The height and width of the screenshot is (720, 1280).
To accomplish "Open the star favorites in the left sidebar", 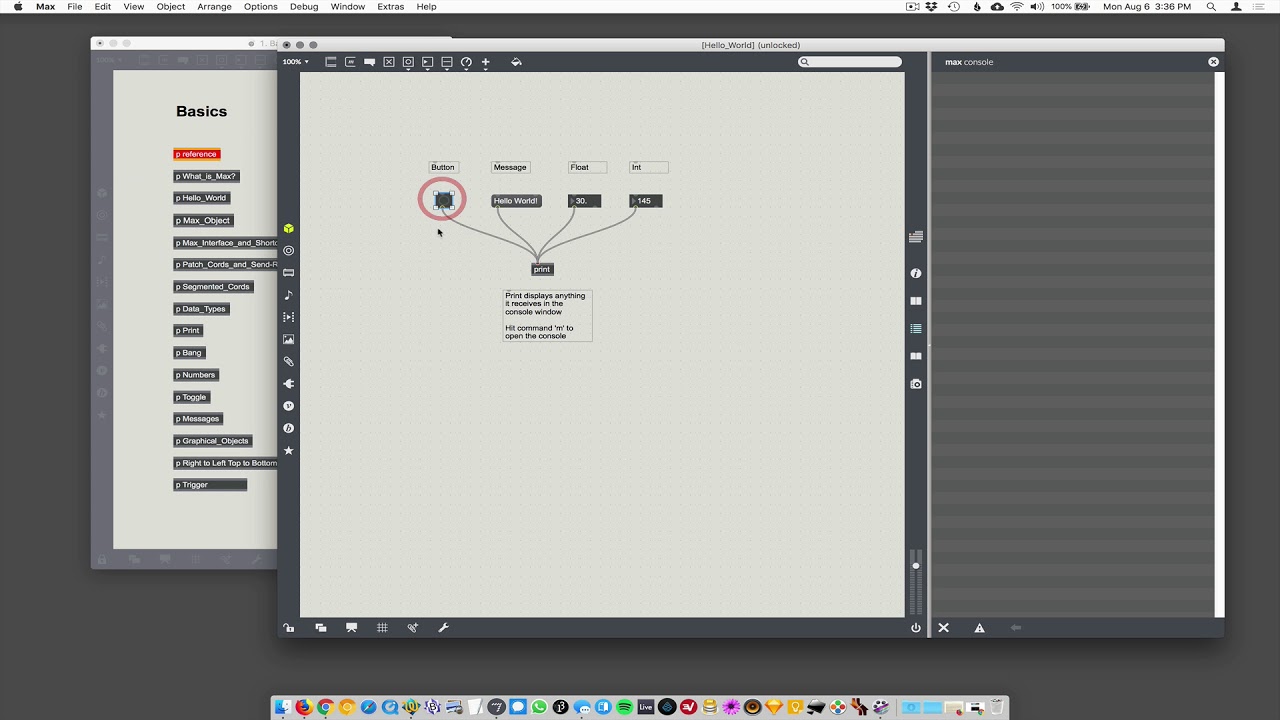I will coord(289,451).
